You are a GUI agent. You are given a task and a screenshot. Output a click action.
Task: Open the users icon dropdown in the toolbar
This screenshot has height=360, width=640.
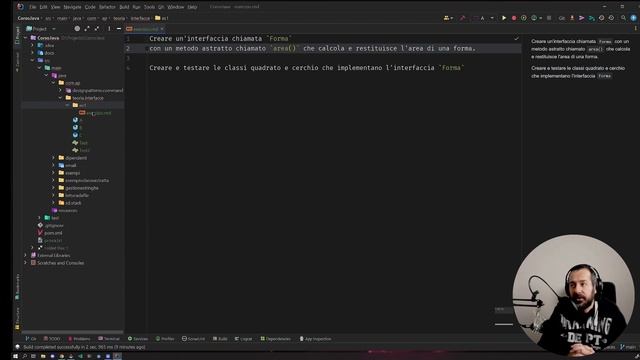click(x=448, y=18)
